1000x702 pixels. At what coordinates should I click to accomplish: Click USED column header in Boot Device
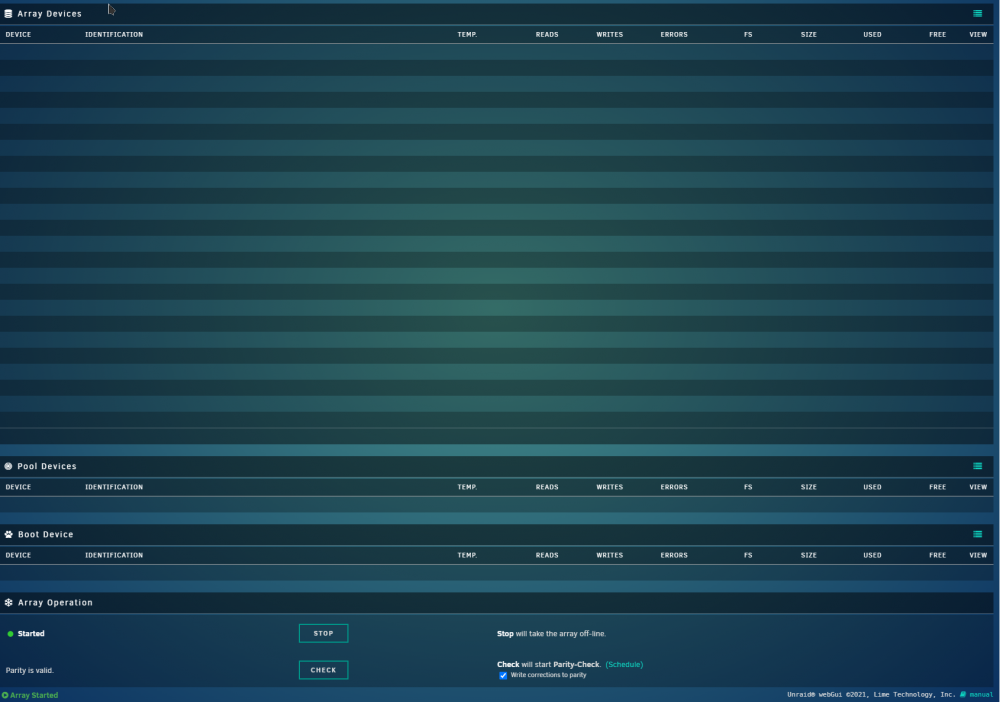[x=872, y=555]
